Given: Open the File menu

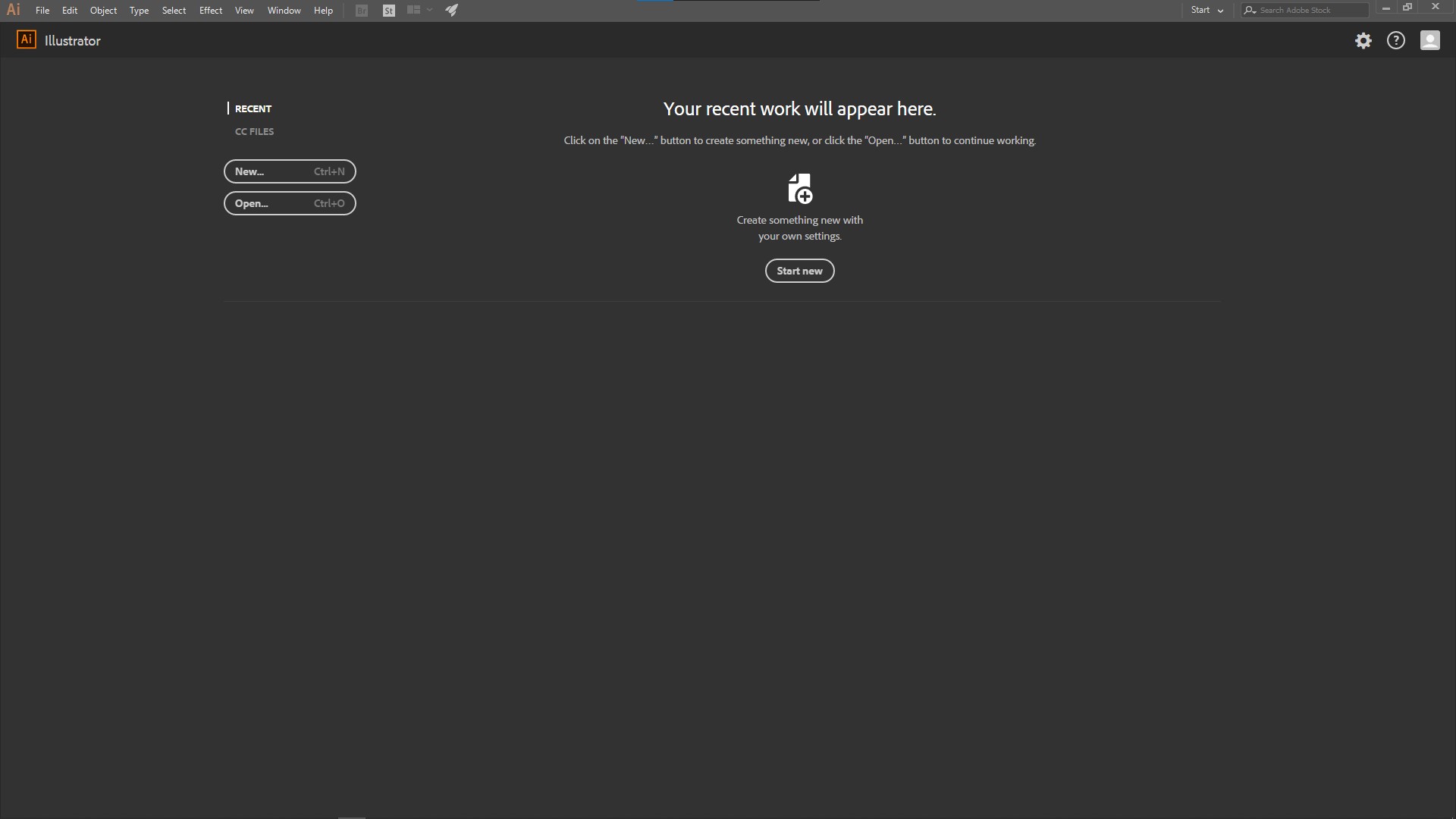Looking at the screenshot, I should [x=42, y=11].
